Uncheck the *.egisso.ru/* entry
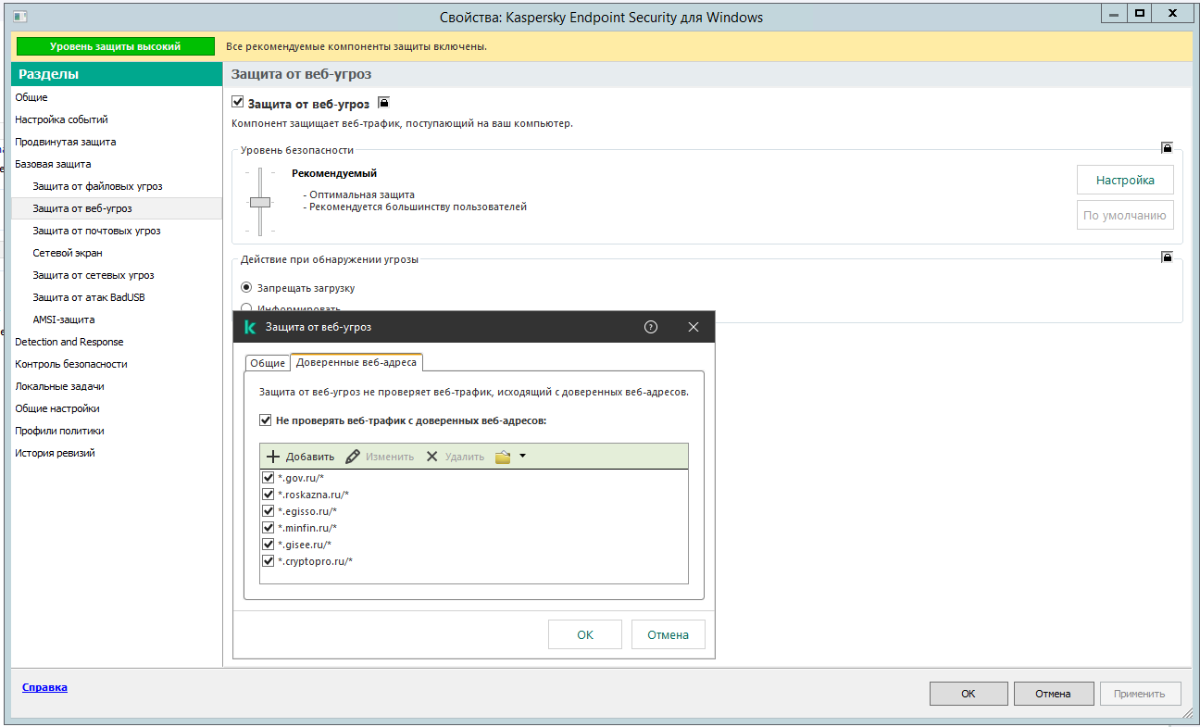The image size is (1200, 727). point(268,511)
